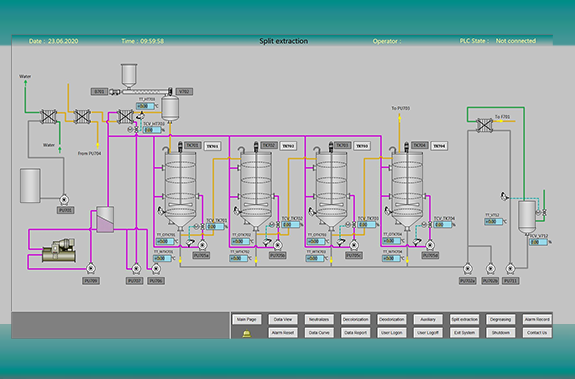Open the Degreasing page
This screenshot has width=575, height=379.
[501, 320]
